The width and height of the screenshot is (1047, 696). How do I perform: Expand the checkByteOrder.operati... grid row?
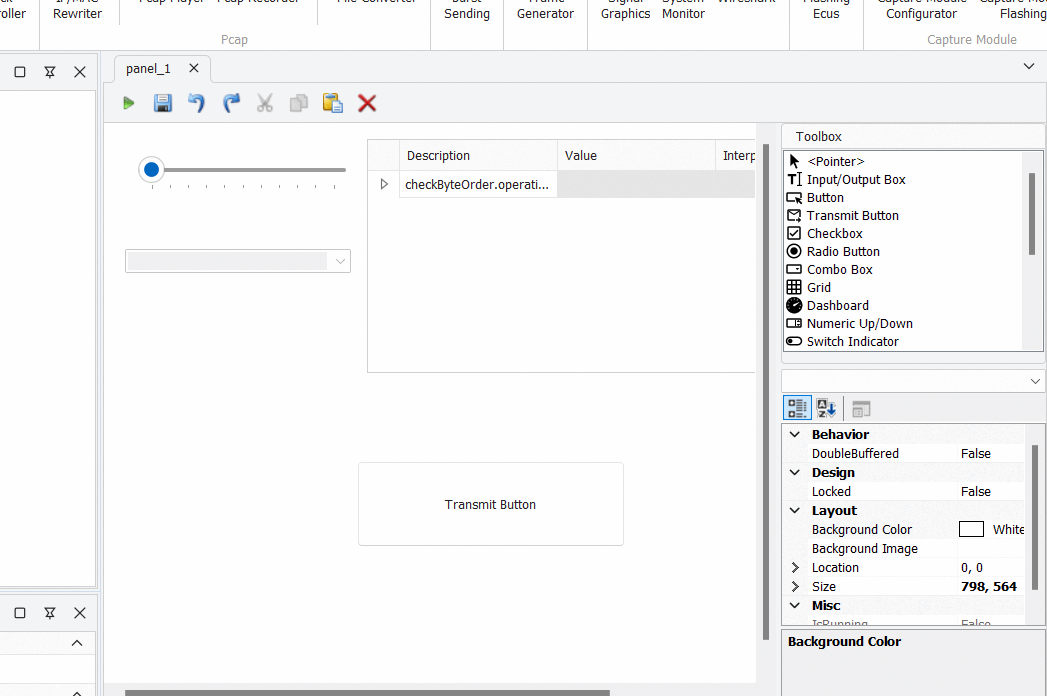pos(384,184)
